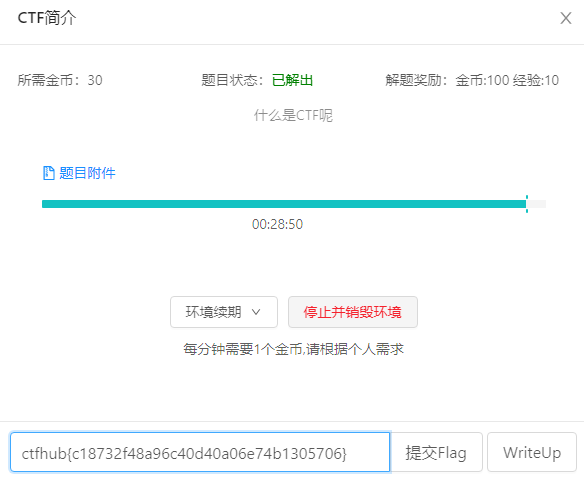This screenshot has height=479, width=584.
Task: Open the 题目附件 attachment link
Action: tap(87, 173)
